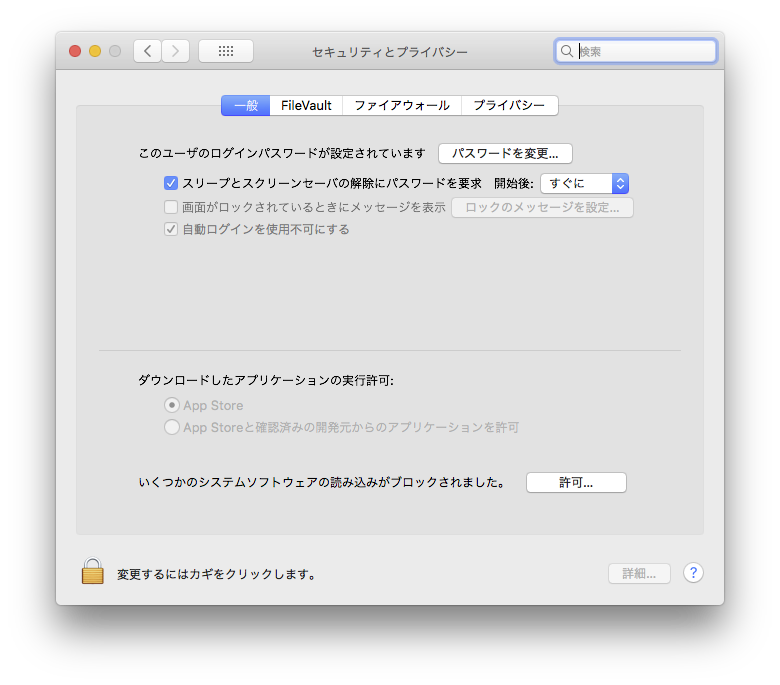Go forward with the right chevron button
Image resolution: width=780 pixels, height=685 pixels.
175,51
